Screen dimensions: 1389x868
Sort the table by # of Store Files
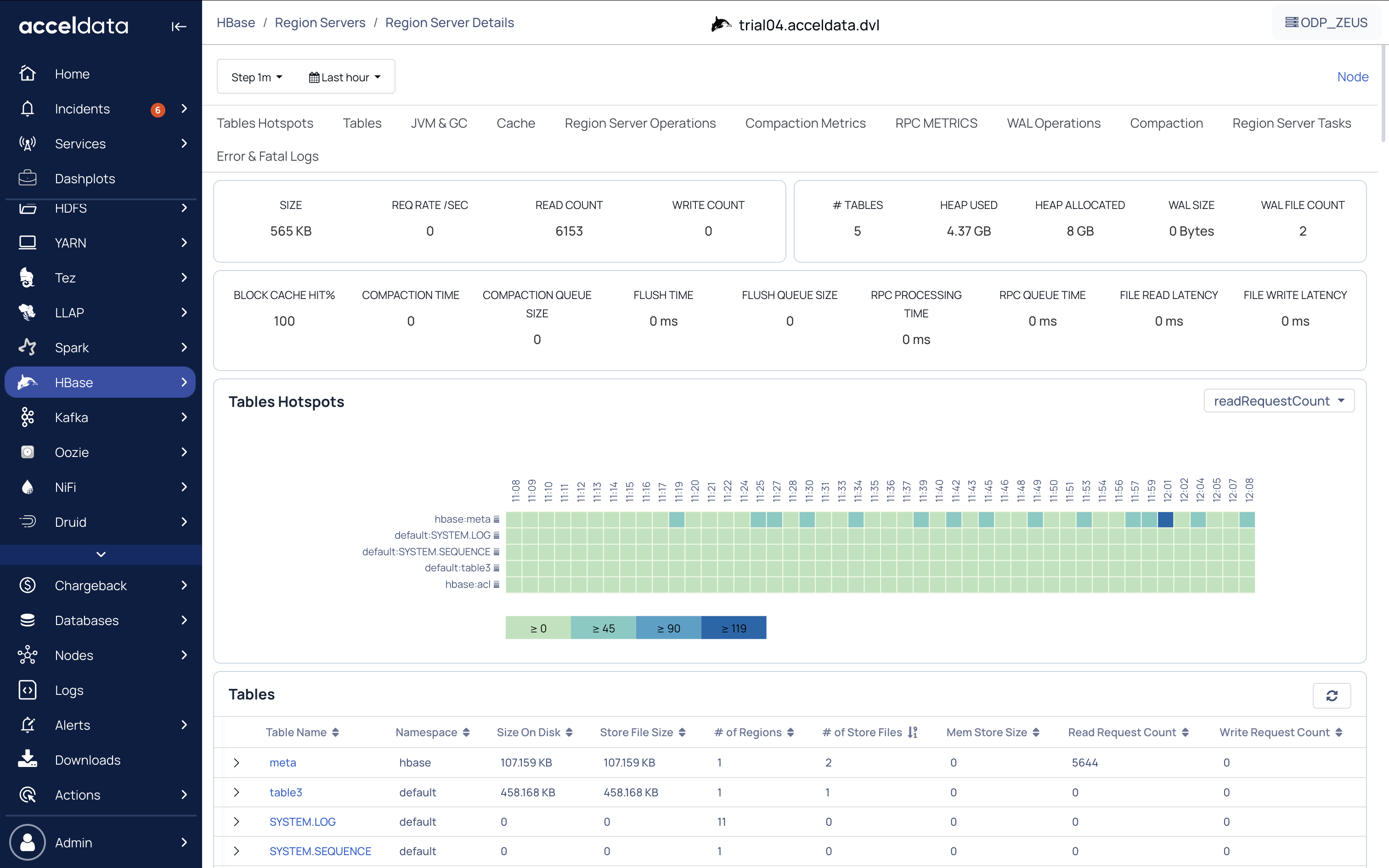[x=913, y=733]
